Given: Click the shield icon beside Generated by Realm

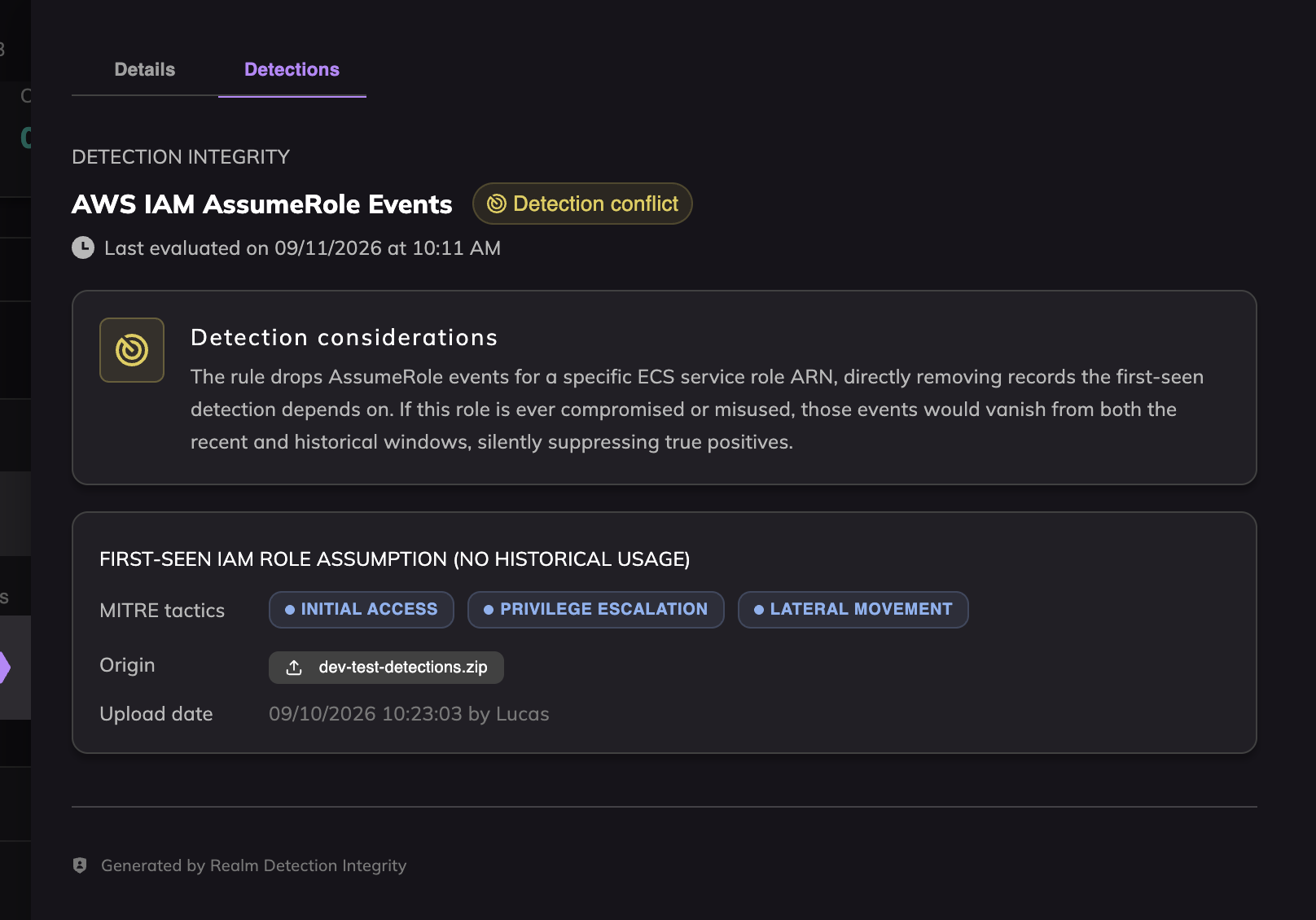Looking at the screenshot, I should 80,865.
